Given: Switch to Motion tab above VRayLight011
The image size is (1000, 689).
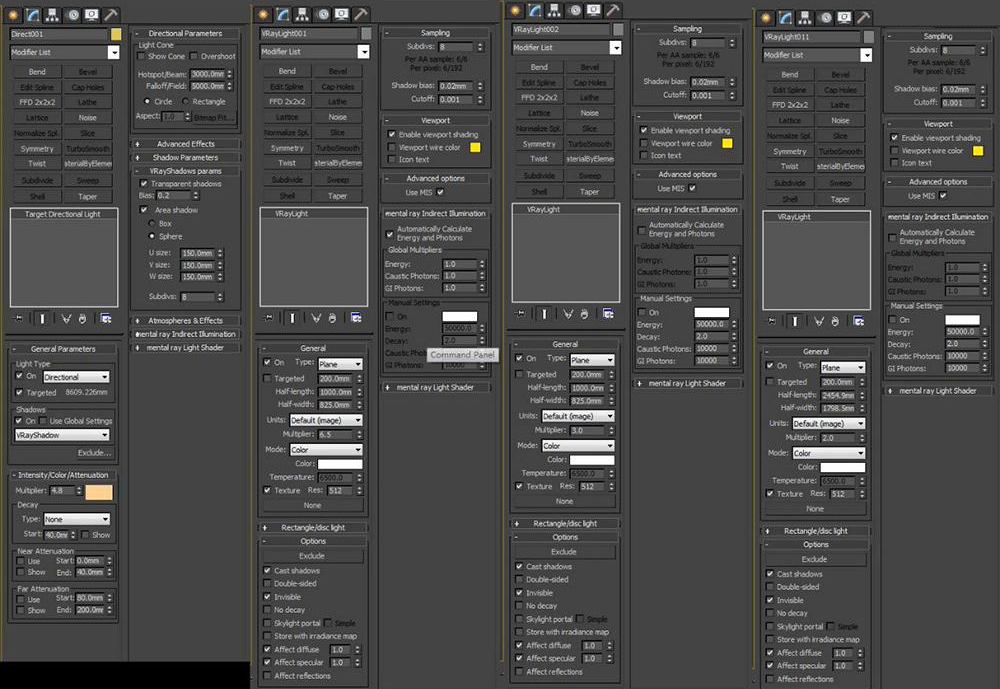Looking at the screenshot, I should coord(825,17).
